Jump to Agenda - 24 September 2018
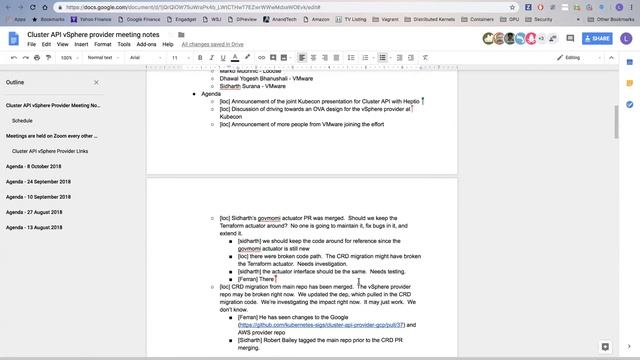 38,182
